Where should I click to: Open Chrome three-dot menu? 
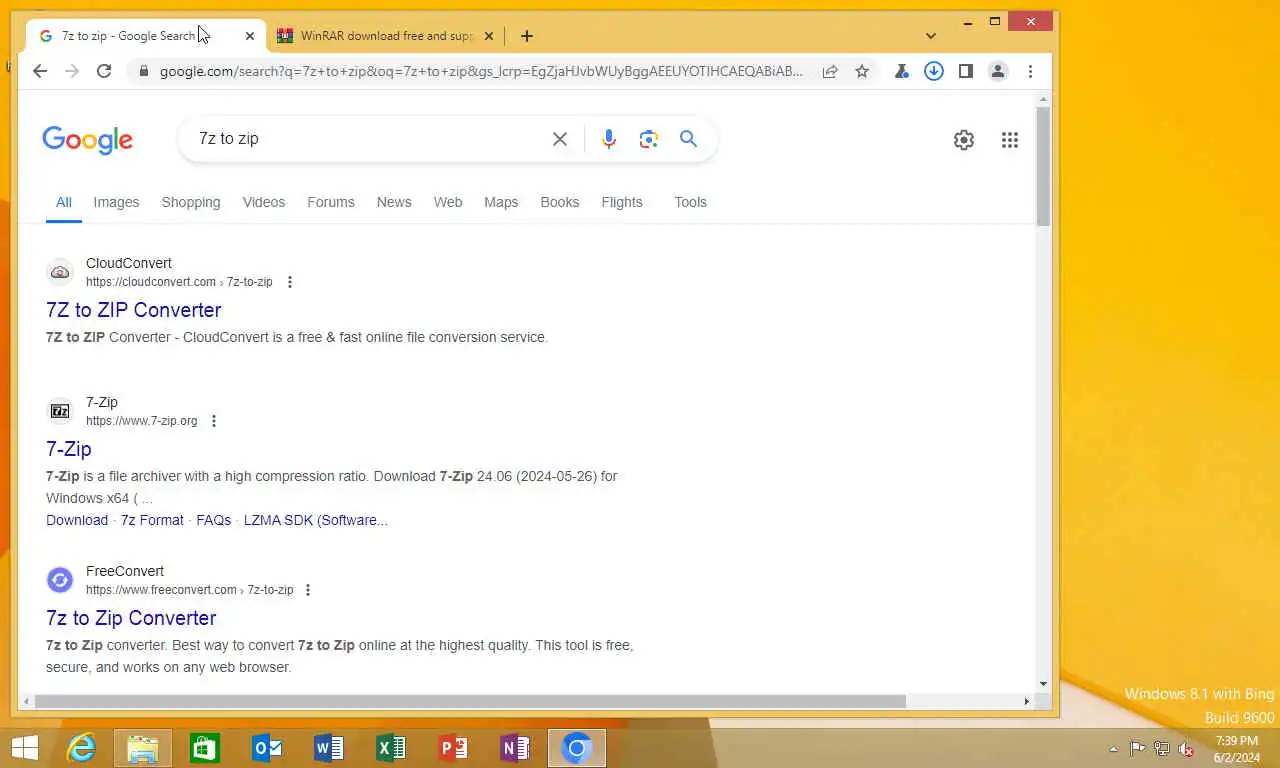1030,71
